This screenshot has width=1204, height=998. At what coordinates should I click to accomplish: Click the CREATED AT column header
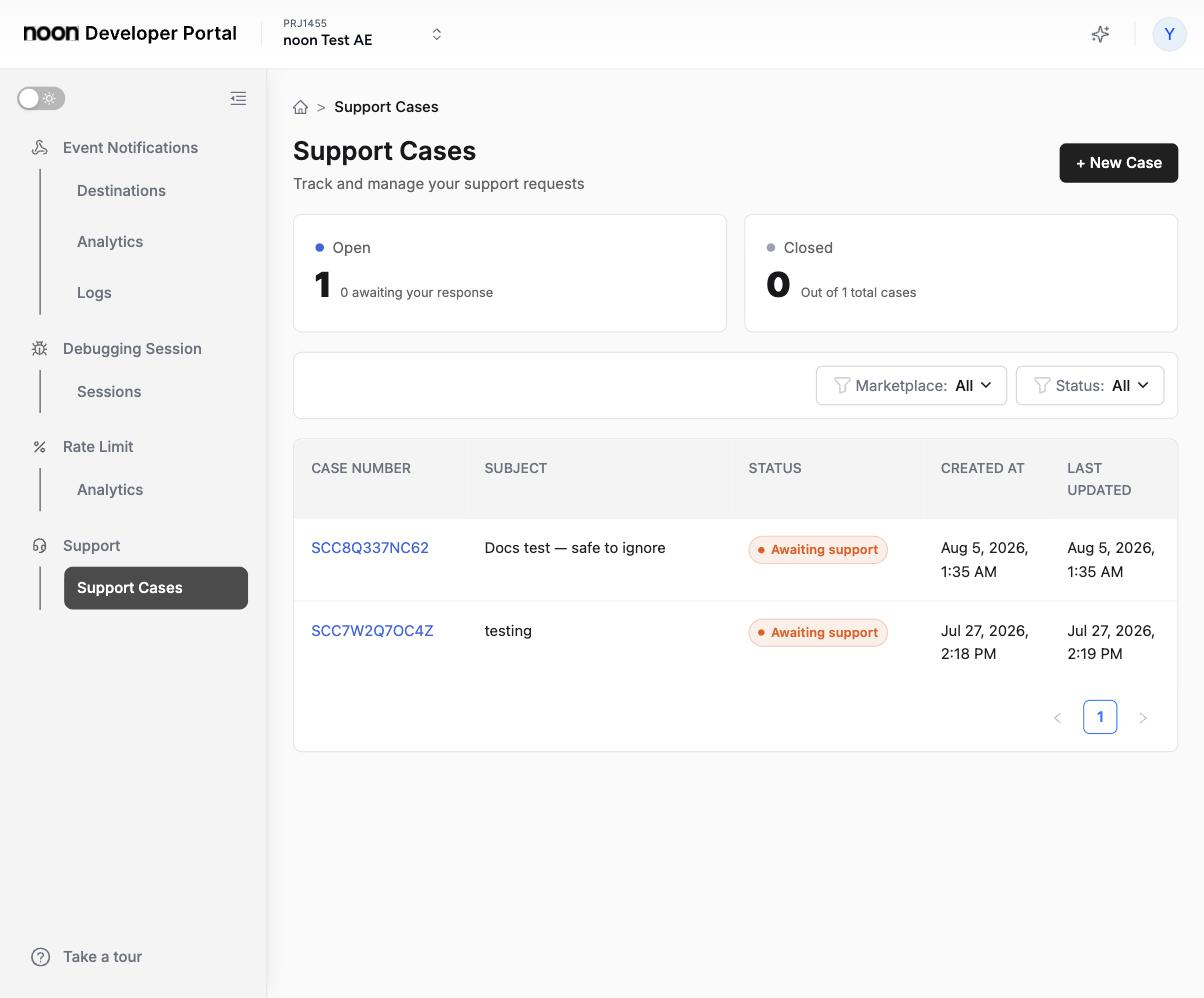pos(982,469)
